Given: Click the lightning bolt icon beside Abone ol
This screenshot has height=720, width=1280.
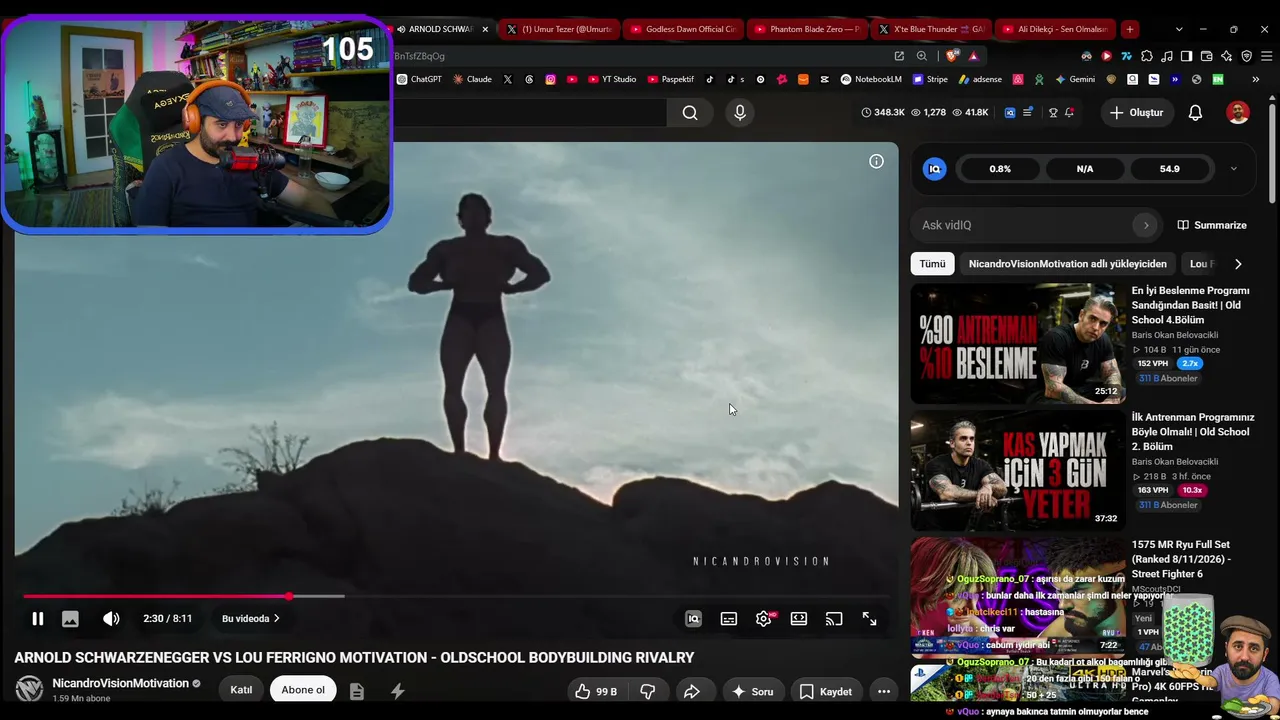Looking at the screenshot, I should [397, 691].
